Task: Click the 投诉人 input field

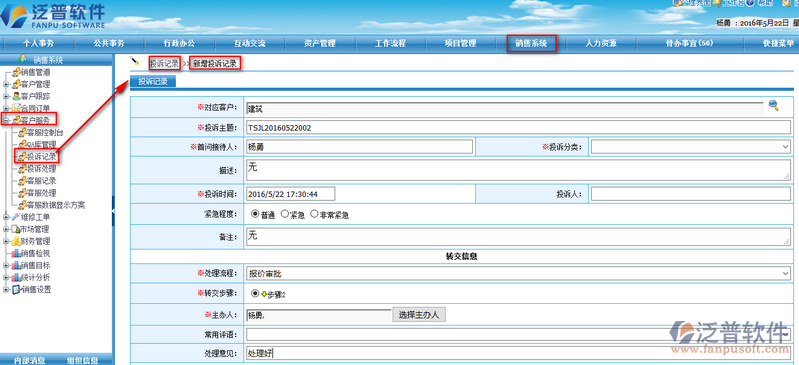Action: 691,194
